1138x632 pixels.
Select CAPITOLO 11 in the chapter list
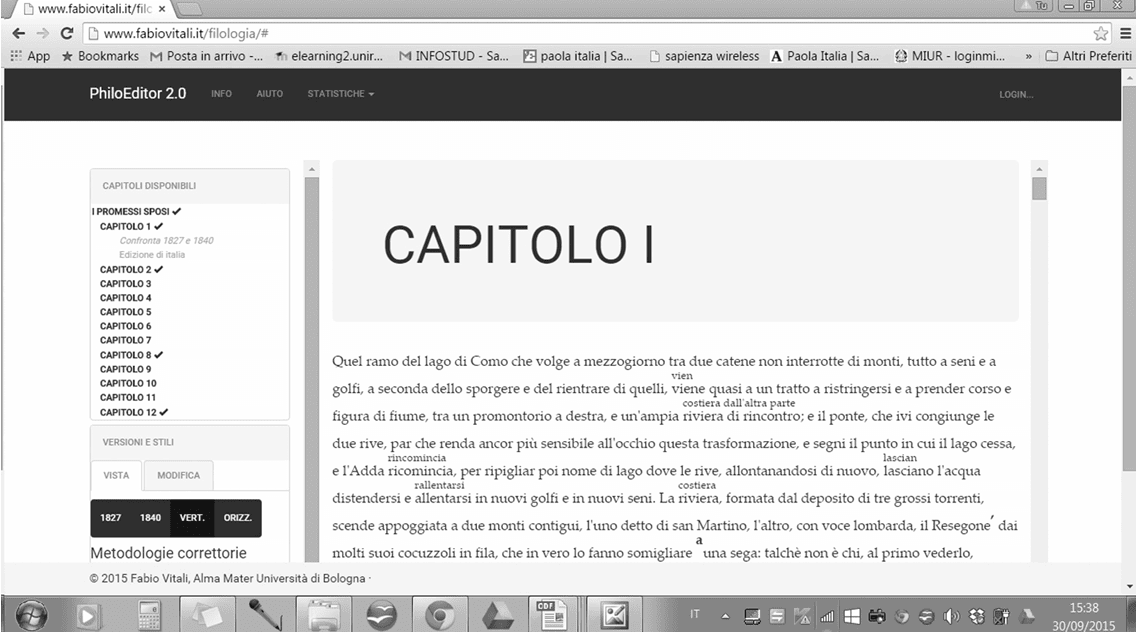click(128, 398)
